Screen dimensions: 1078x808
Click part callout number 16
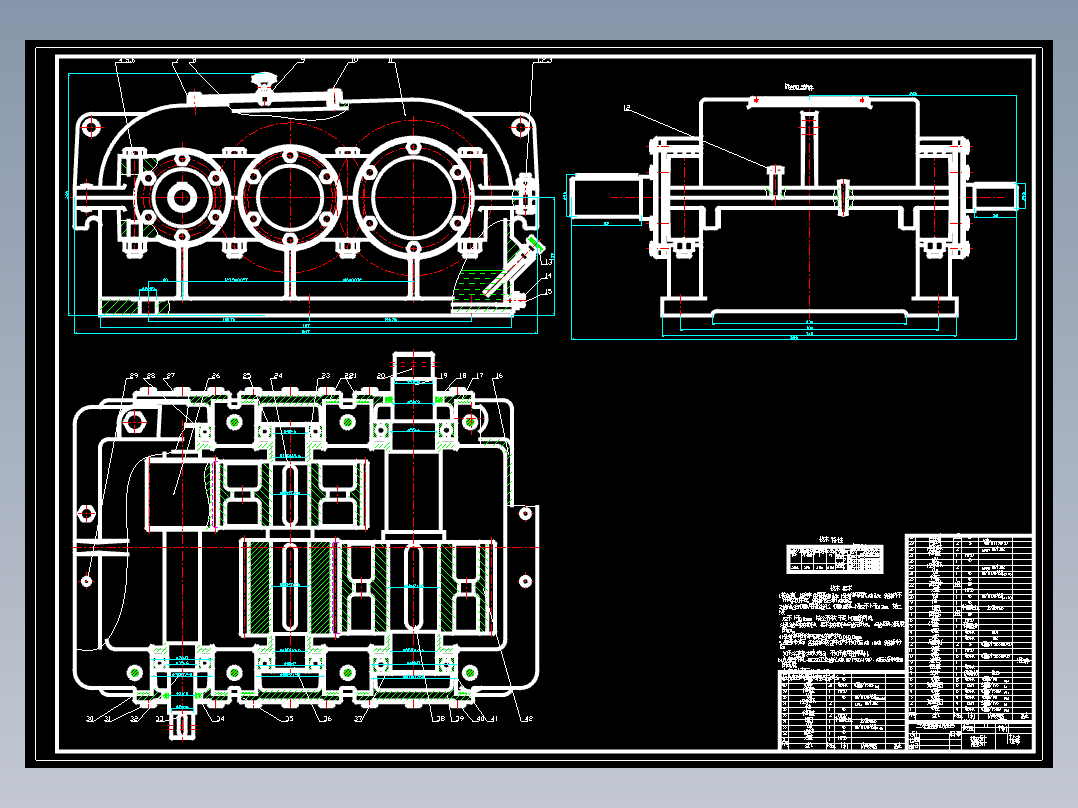[499, 376]
